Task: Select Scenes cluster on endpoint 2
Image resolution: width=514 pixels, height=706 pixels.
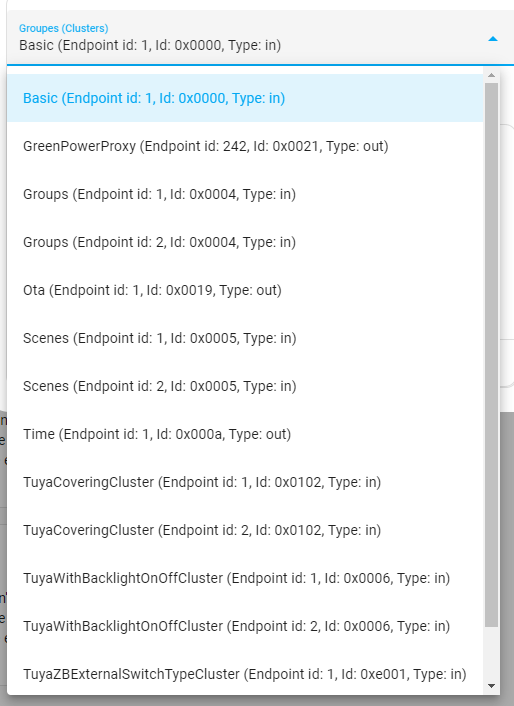Action: point(245,386)
